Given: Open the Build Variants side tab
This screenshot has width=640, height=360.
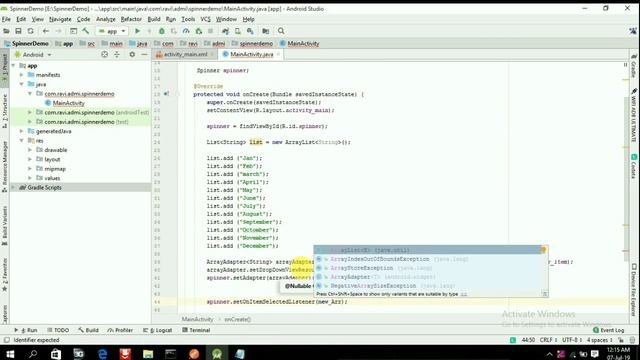Looking at the screenshot, I should [x=4, y=226].
